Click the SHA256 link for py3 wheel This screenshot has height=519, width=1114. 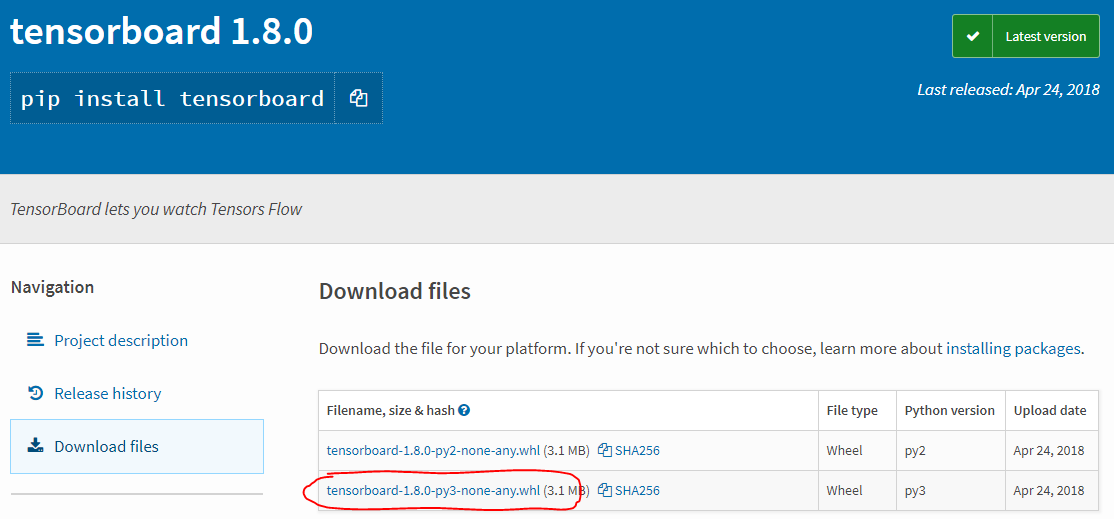(637, 490)
